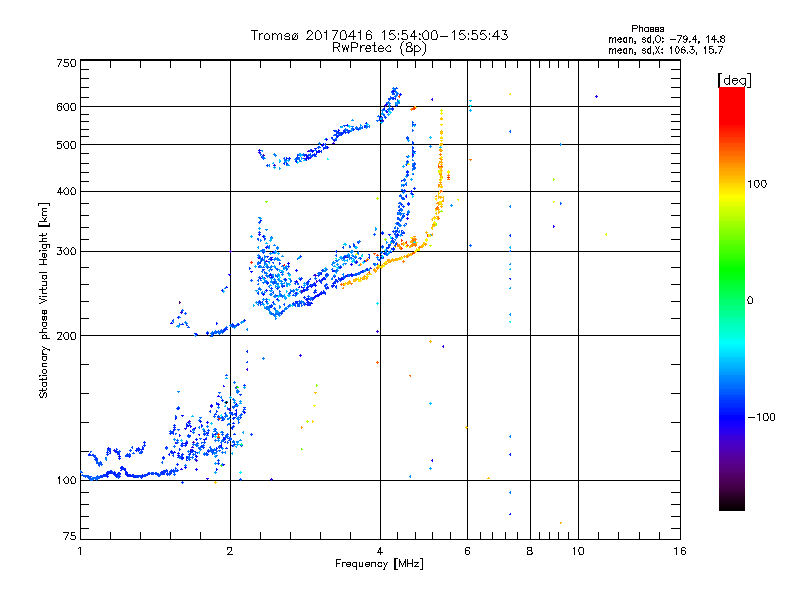Click the subtitle 'RwPretec (8p)'
Screen dimensions: 800x600
pyautogui.click(x=379, y=48)
